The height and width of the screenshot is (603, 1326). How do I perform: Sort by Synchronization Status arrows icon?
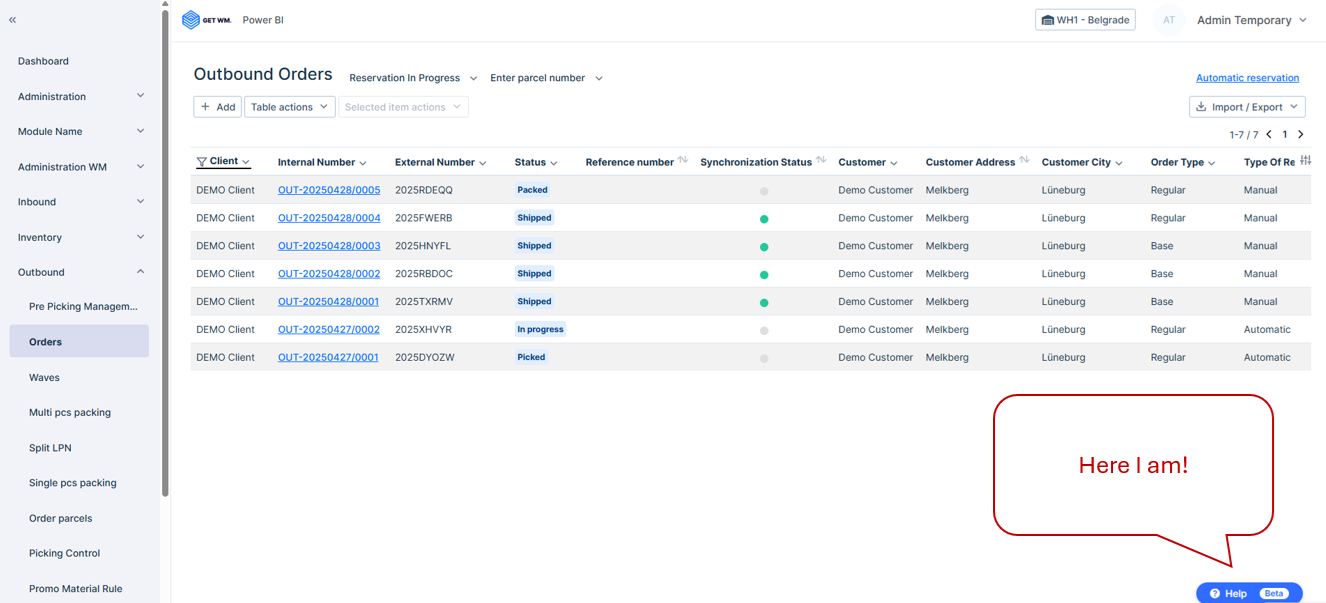[821, 160]
